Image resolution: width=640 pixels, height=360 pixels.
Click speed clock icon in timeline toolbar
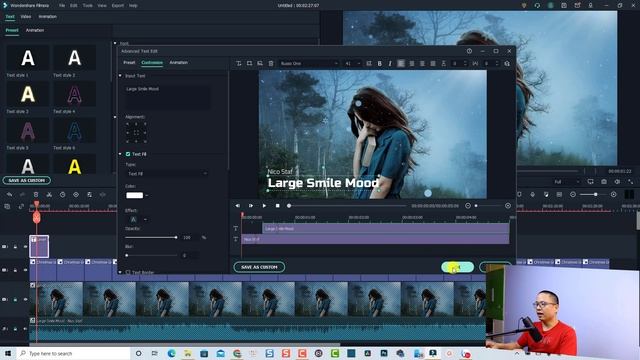(x=62, y=195)
